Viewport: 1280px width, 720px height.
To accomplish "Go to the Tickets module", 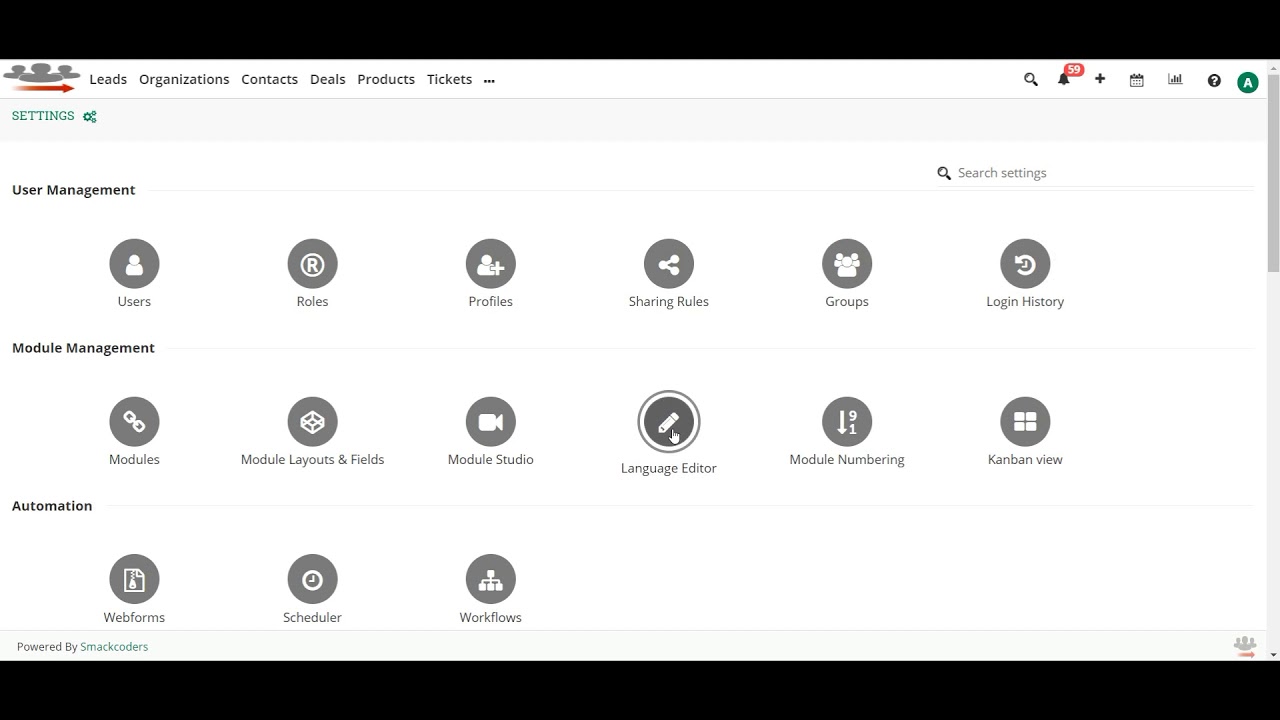I will tap(449, 79).
